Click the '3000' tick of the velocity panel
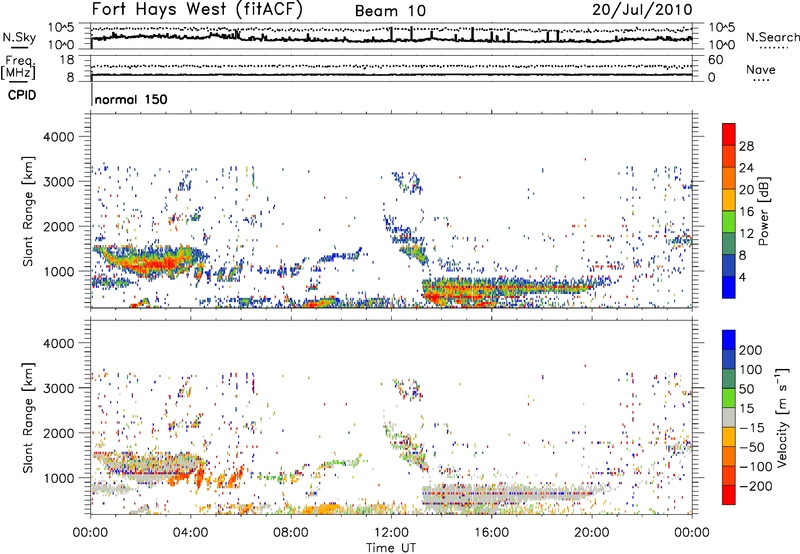The image size is (800, 554). coord(59,388)
